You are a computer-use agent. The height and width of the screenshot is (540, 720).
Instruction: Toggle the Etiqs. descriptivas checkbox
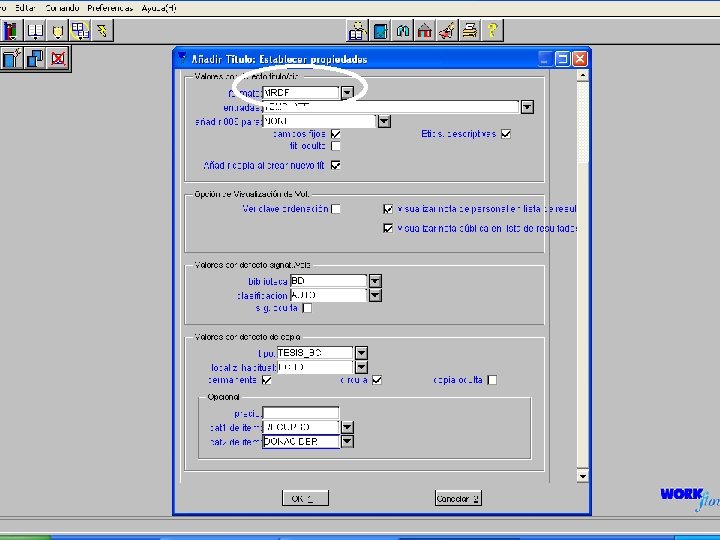point(506,134)
